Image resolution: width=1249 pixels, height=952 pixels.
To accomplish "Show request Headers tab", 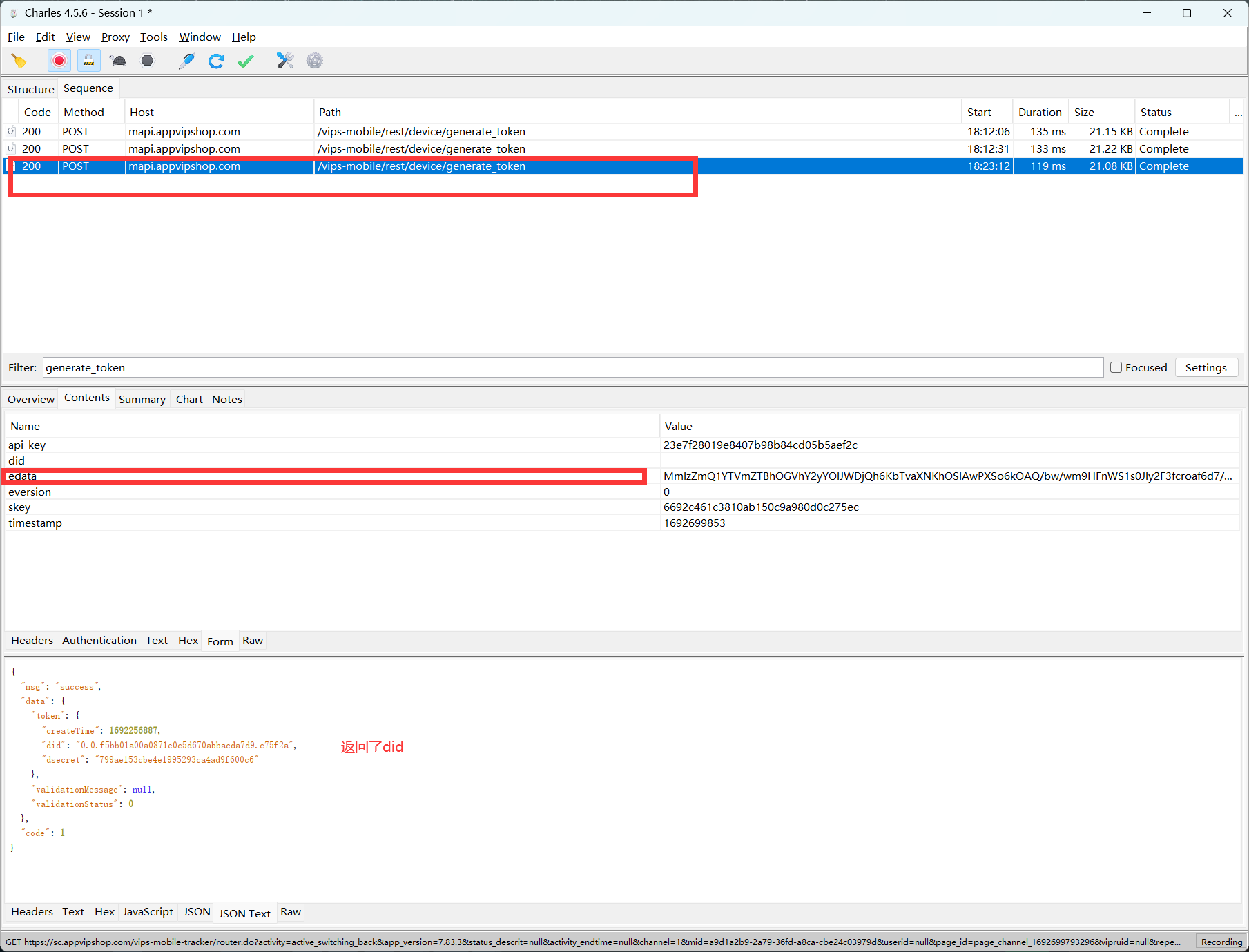I will click(x=32, y=641).
